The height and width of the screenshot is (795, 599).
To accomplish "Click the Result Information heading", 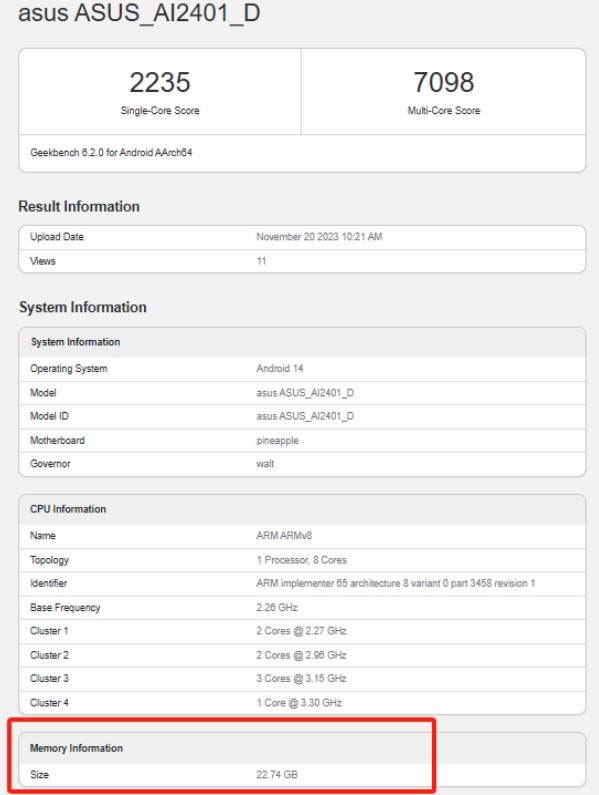I will [x=79, y=206].
